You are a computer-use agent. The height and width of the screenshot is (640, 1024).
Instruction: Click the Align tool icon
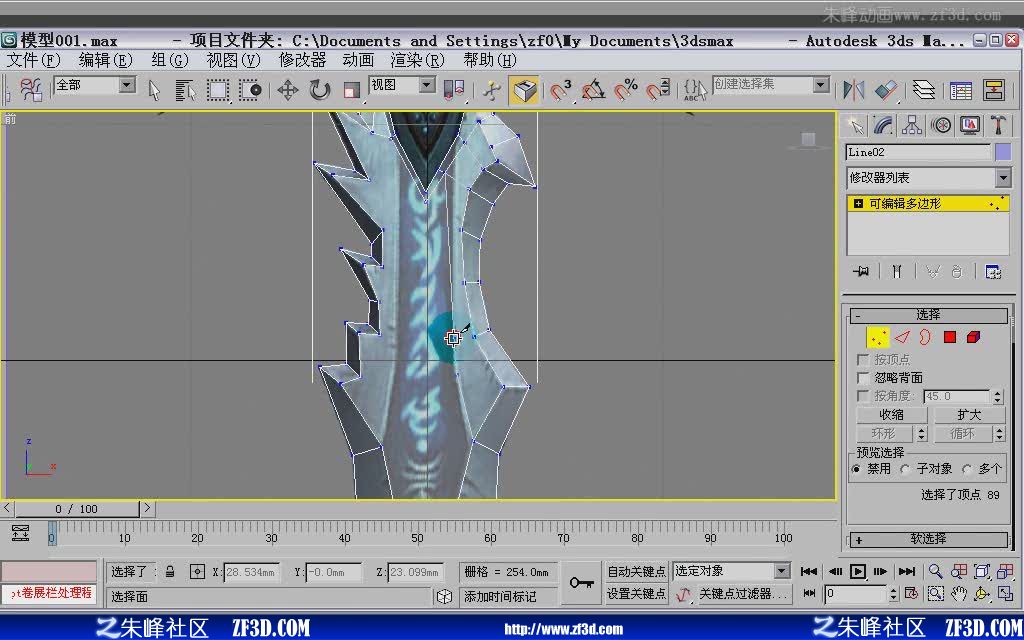(886, 90)
